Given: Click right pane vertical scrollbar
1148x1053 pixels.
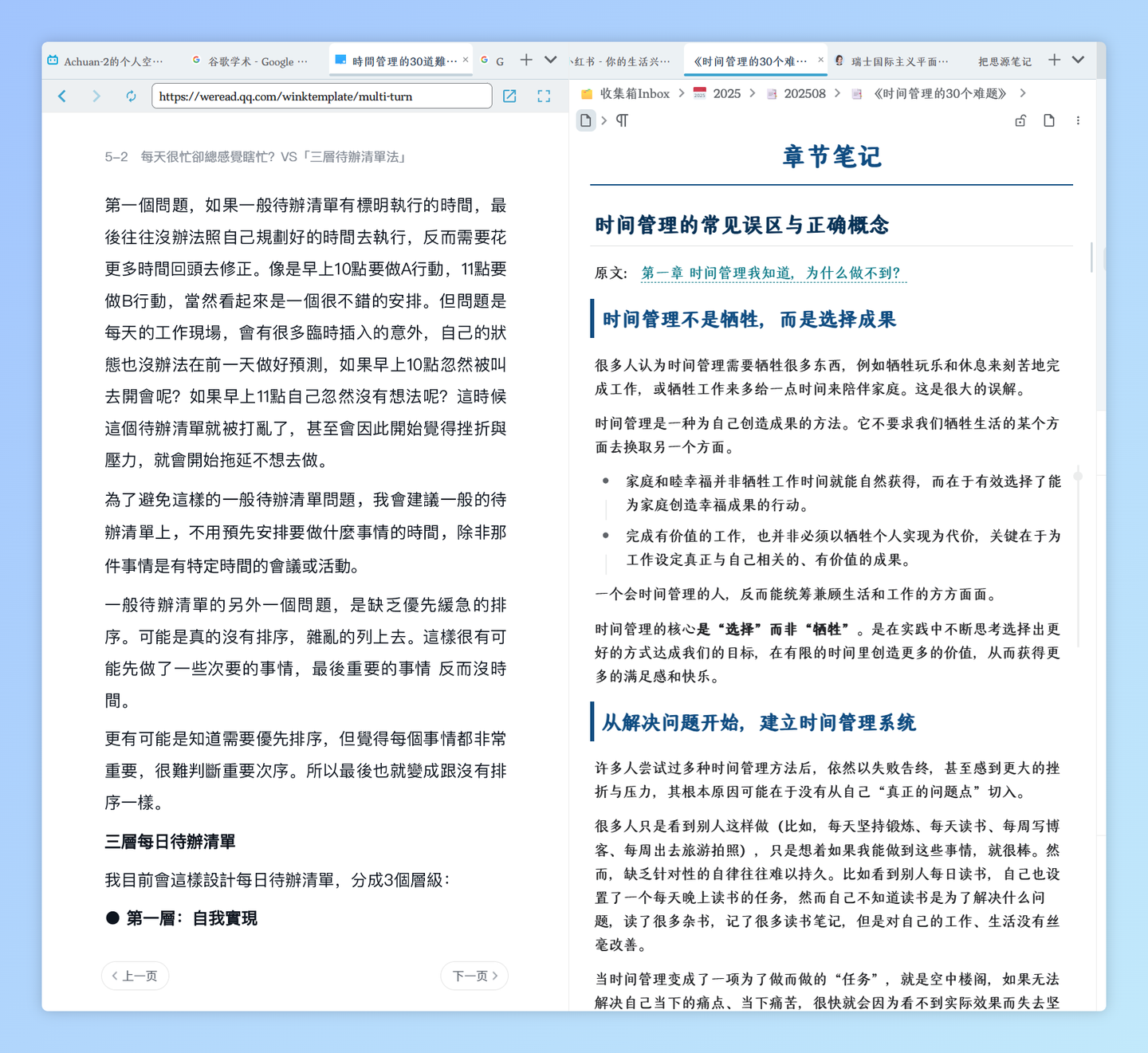Looking at the screenshot, I should (x=1091, y=258).
